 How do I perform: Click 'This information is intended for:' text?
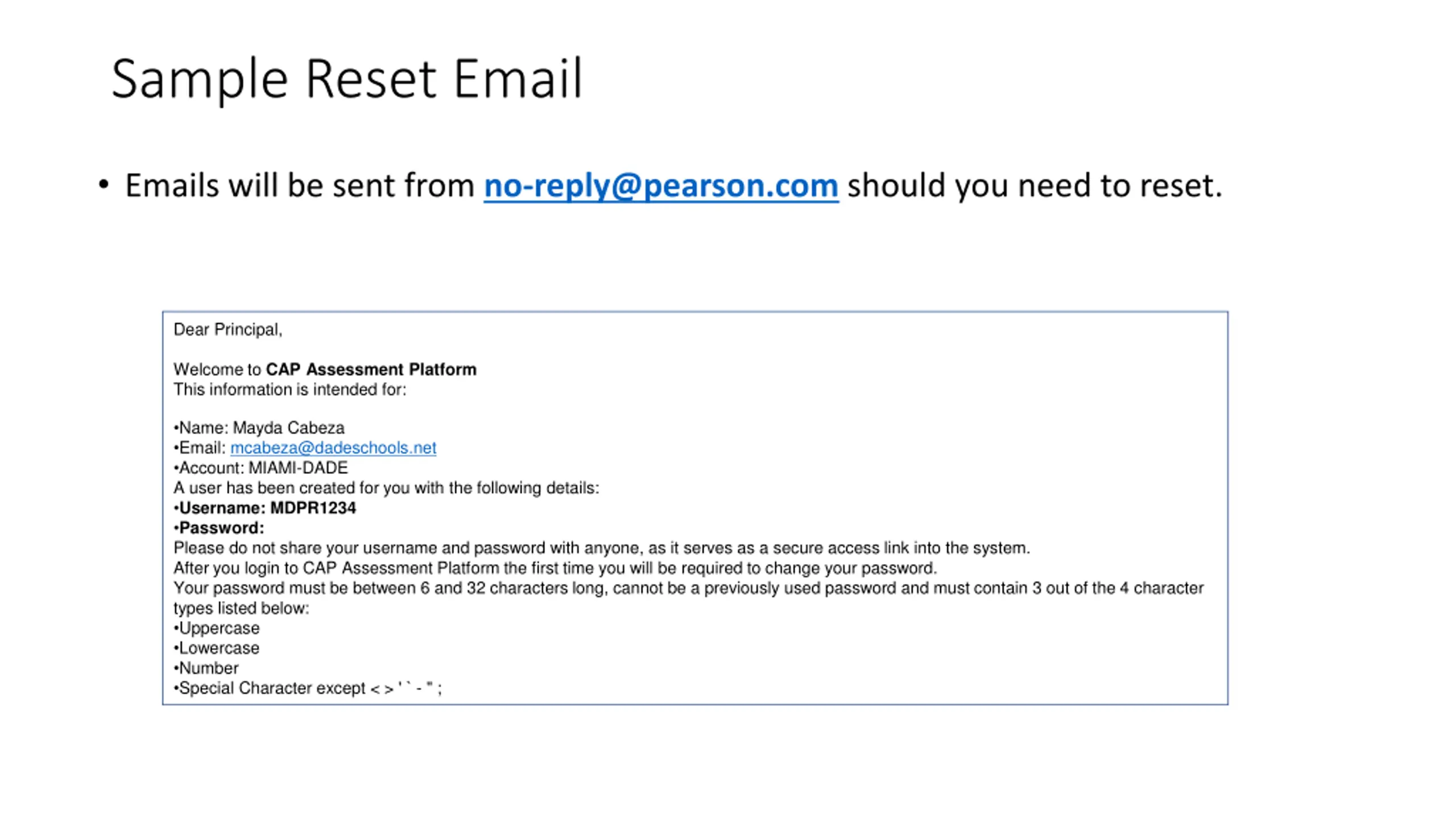[290, 390]
